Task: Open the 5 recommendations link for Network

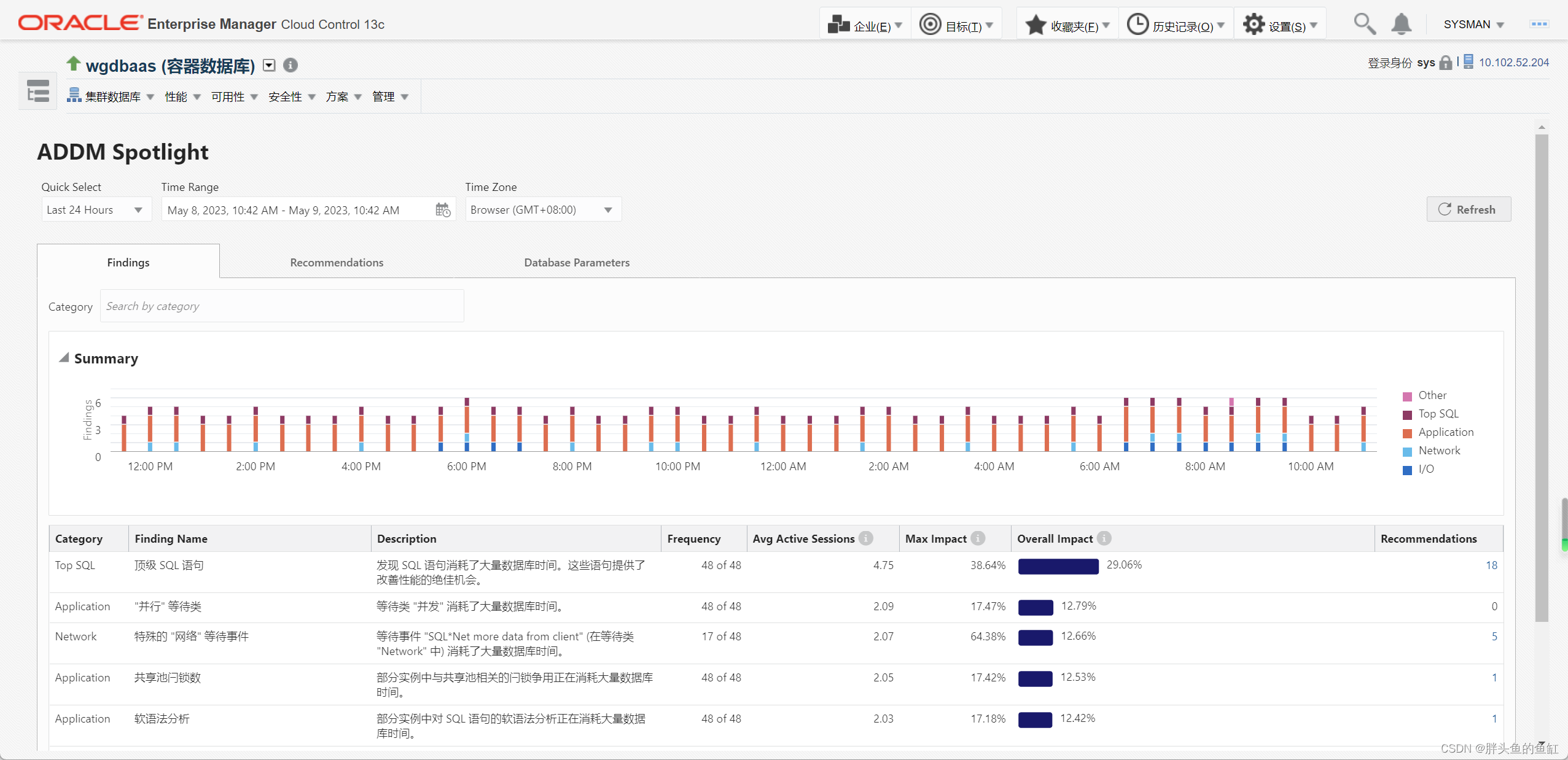Action: (1494, 637)
